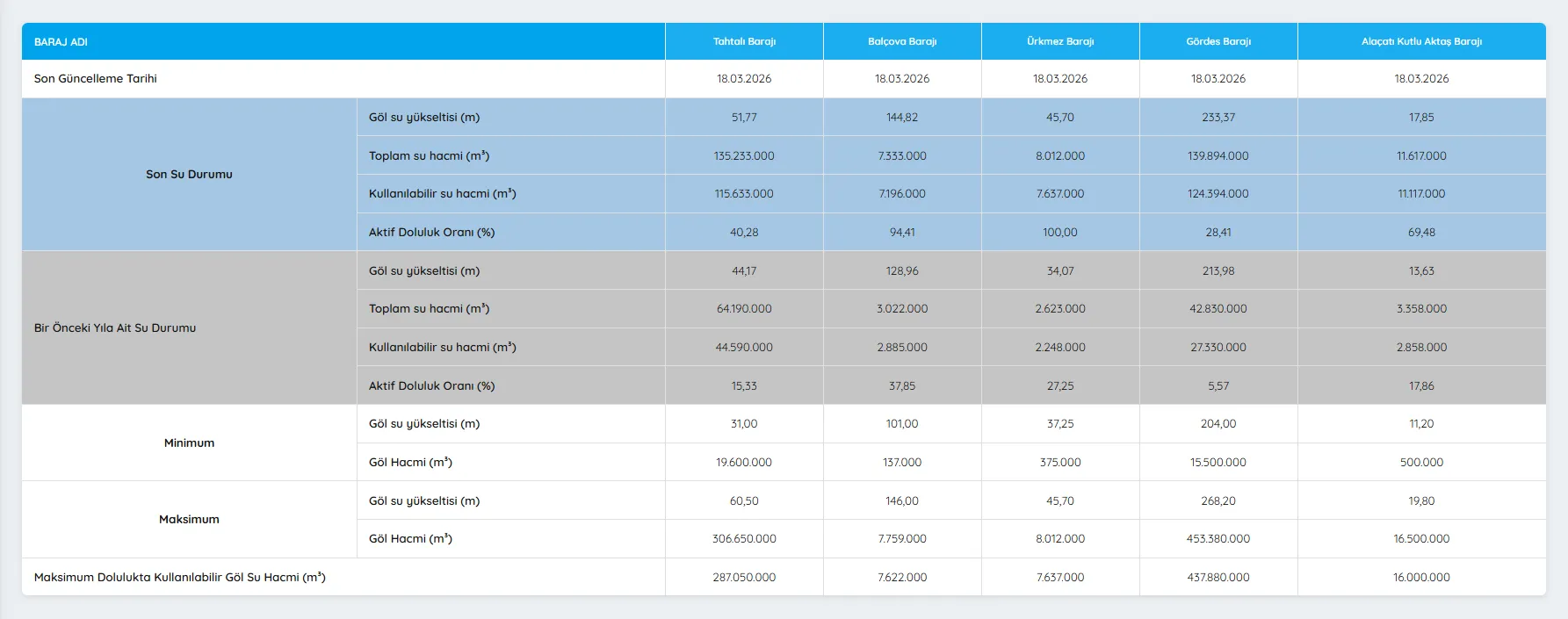The height and width of the screenshot is (619, 1568).
Task: Select the 100,00 fill rate for Ürkmez
Action: pos(1060,233)
